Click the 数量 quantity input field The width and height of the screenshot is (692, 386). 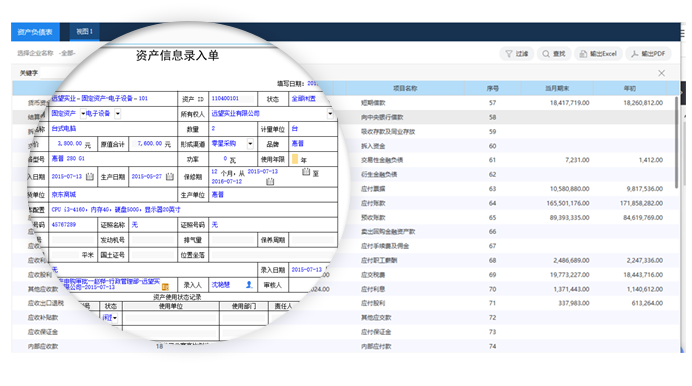click(x=233, y=129)
